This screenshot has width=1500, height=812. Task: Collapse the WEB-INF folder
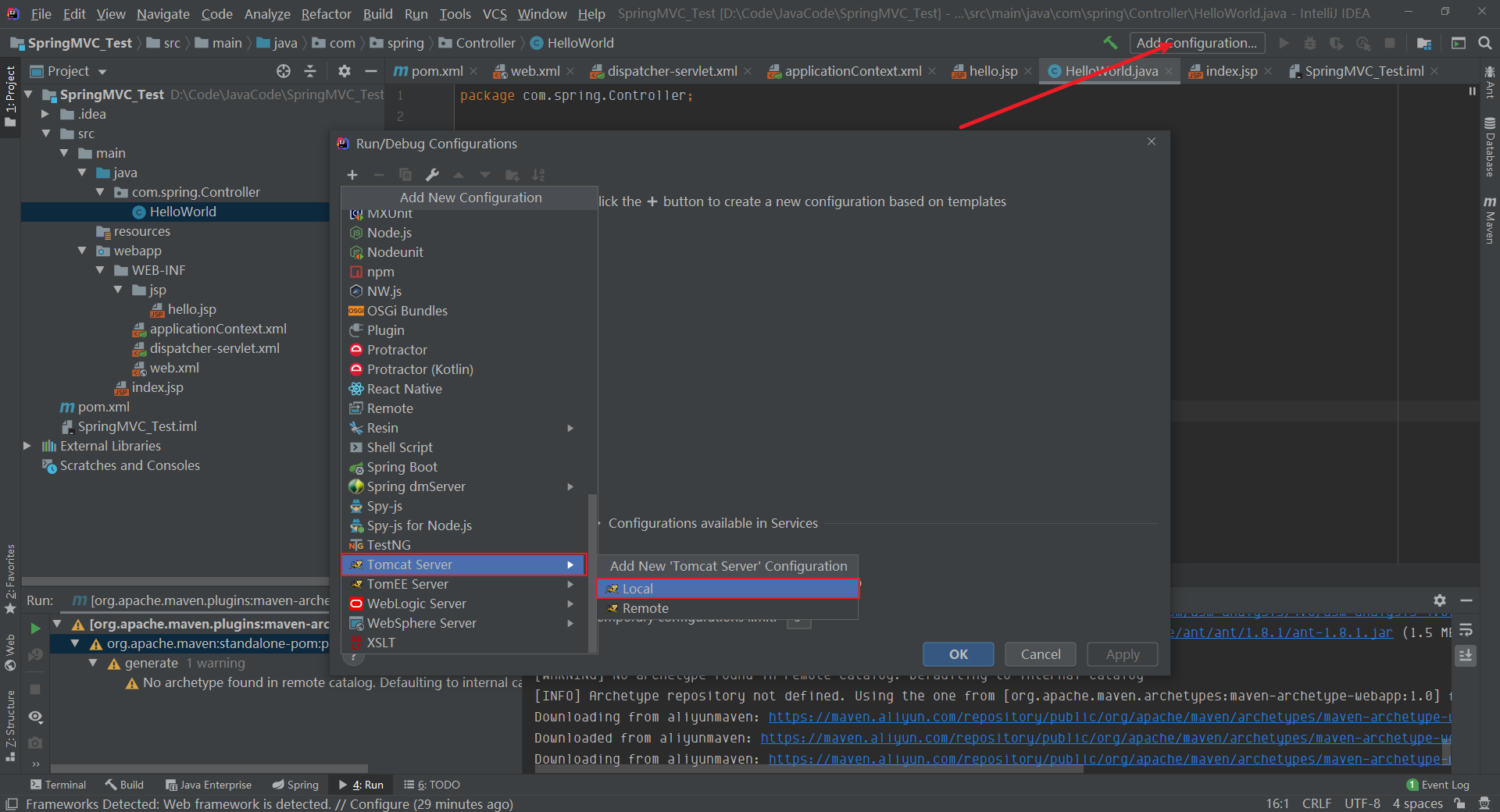pos(100,270)
